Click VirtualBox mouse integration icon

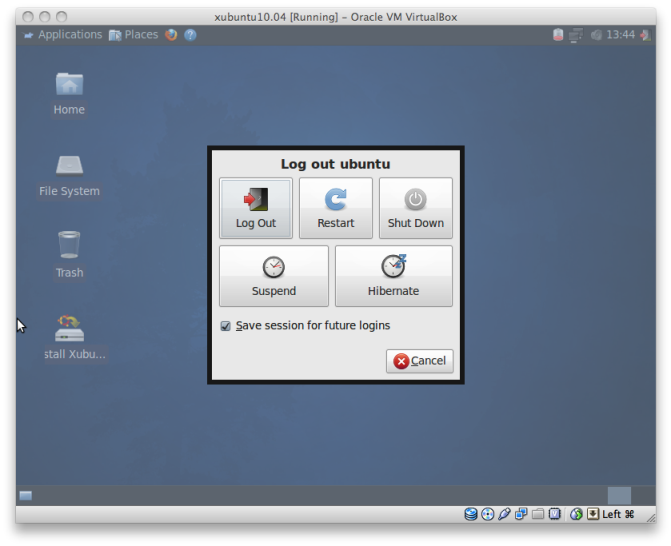pos(576,514)
